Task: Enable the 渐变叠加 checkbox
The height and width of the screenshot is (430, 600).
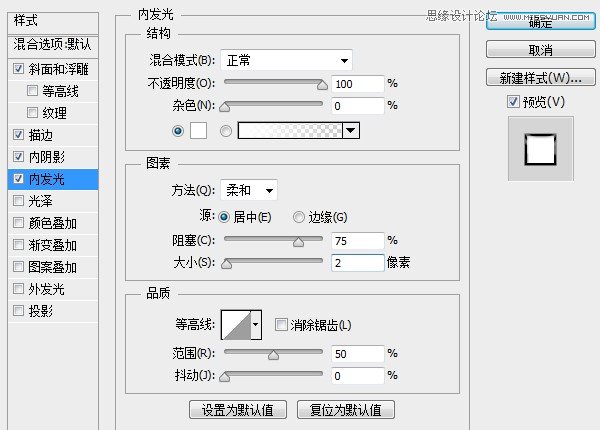Action: [18, 244]
